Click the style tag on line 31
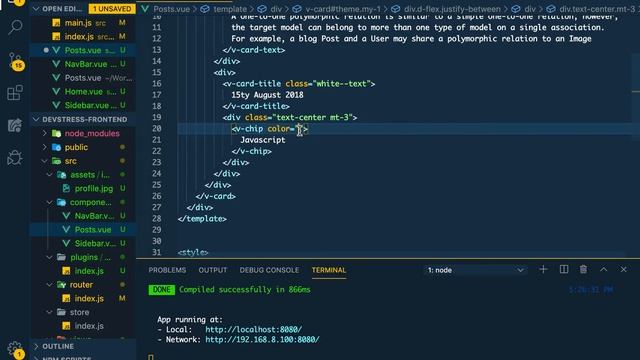 point(193,253)
